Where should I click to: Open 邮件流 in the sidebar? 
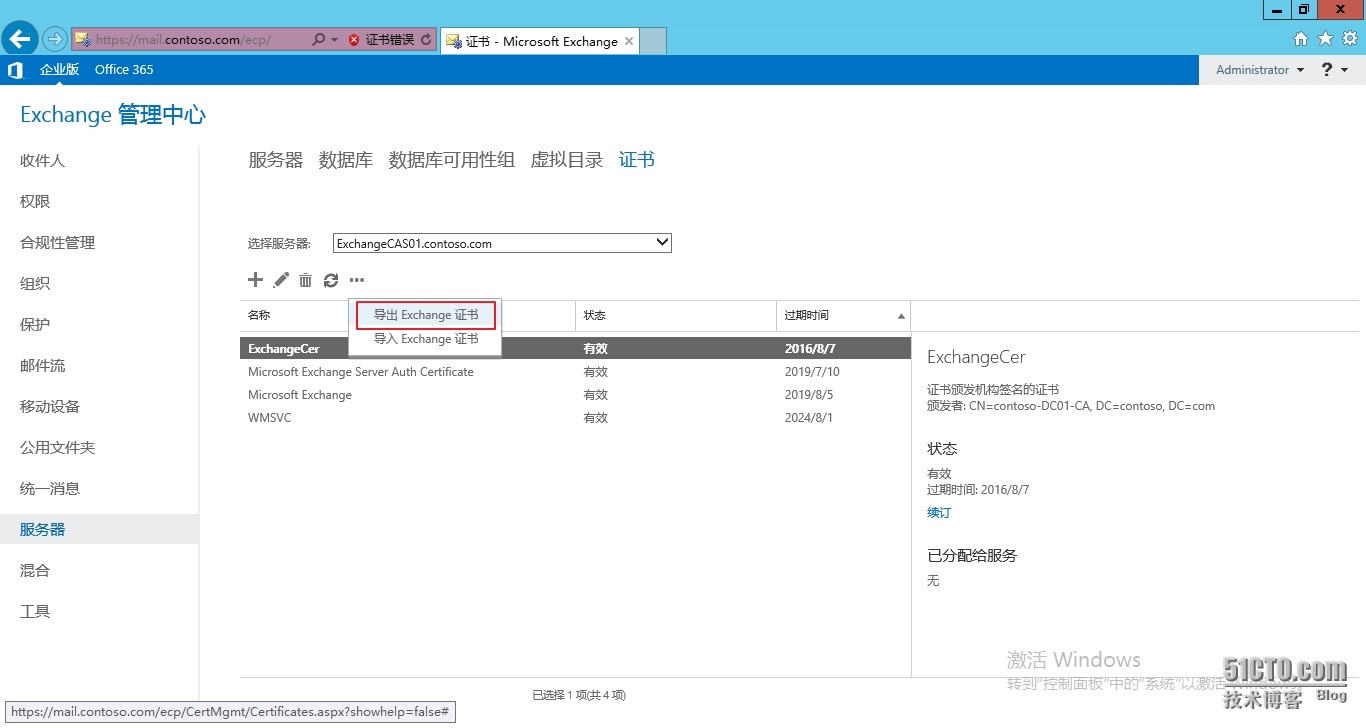coord(41,365)
